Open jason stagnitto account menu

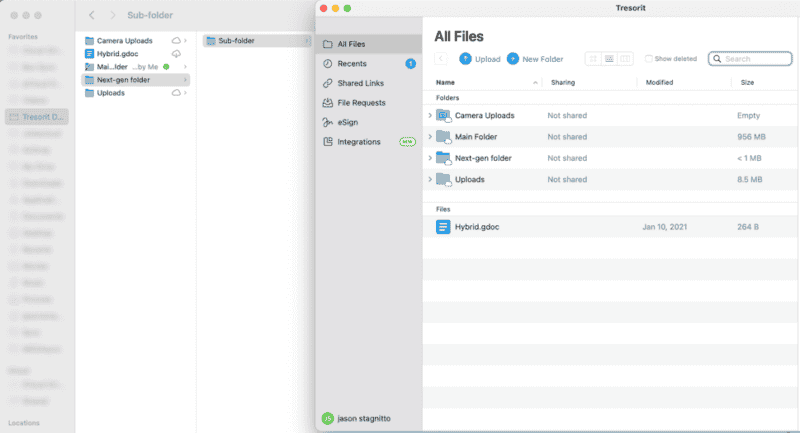coord(356,418)
